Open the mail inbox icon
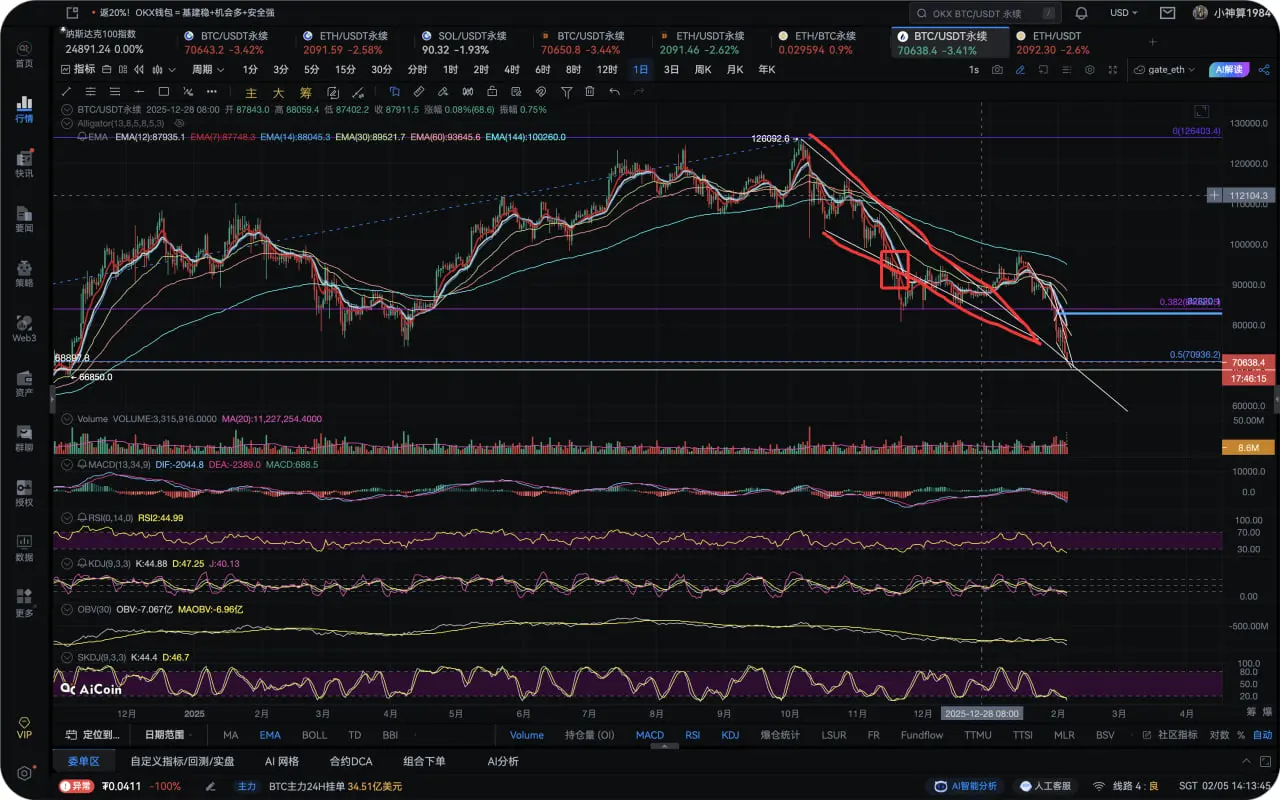Screen dimensions: 1280x800 [1167, 13]
